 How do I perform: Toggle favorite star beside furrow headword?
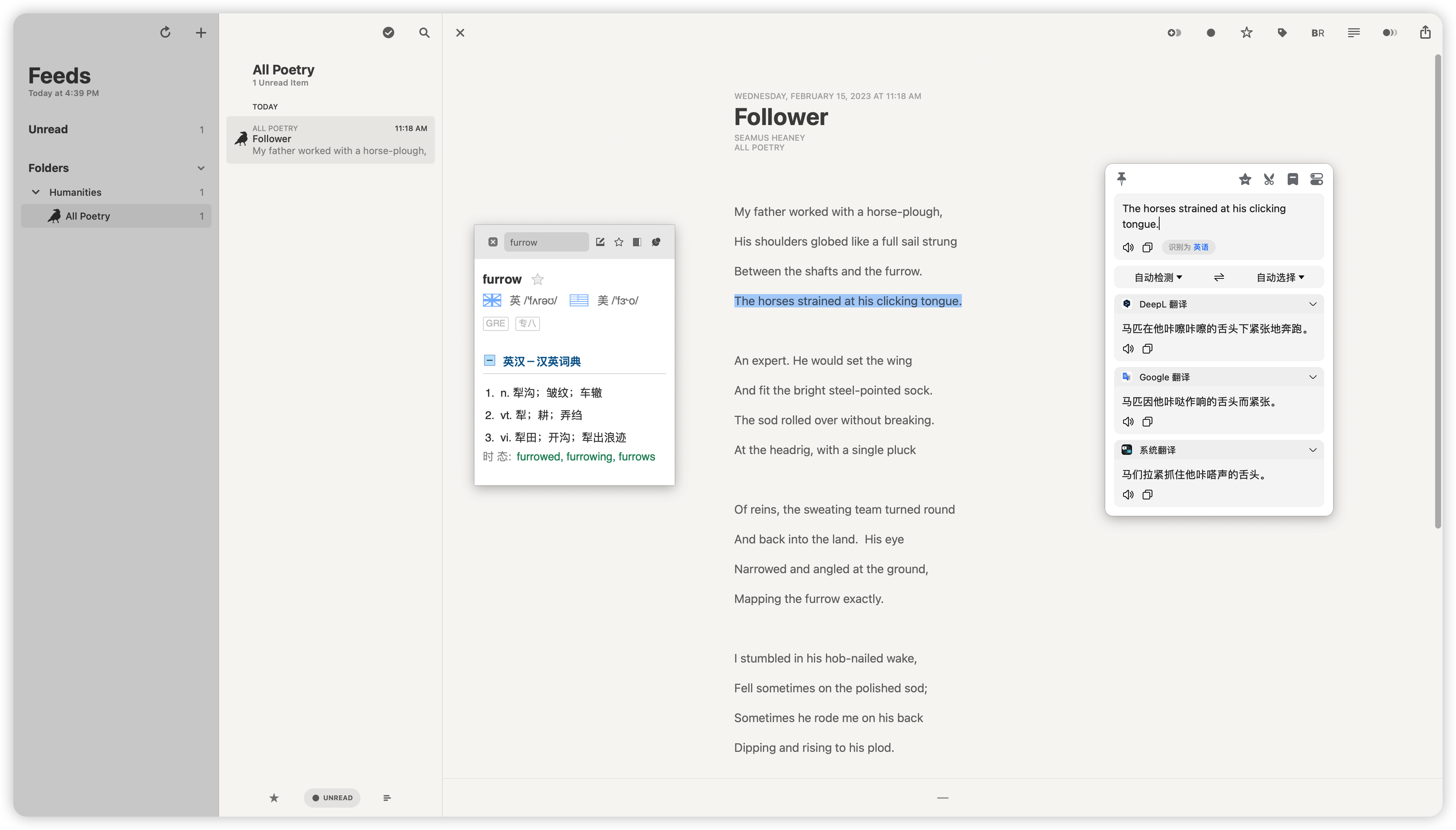tap(537, 279)
